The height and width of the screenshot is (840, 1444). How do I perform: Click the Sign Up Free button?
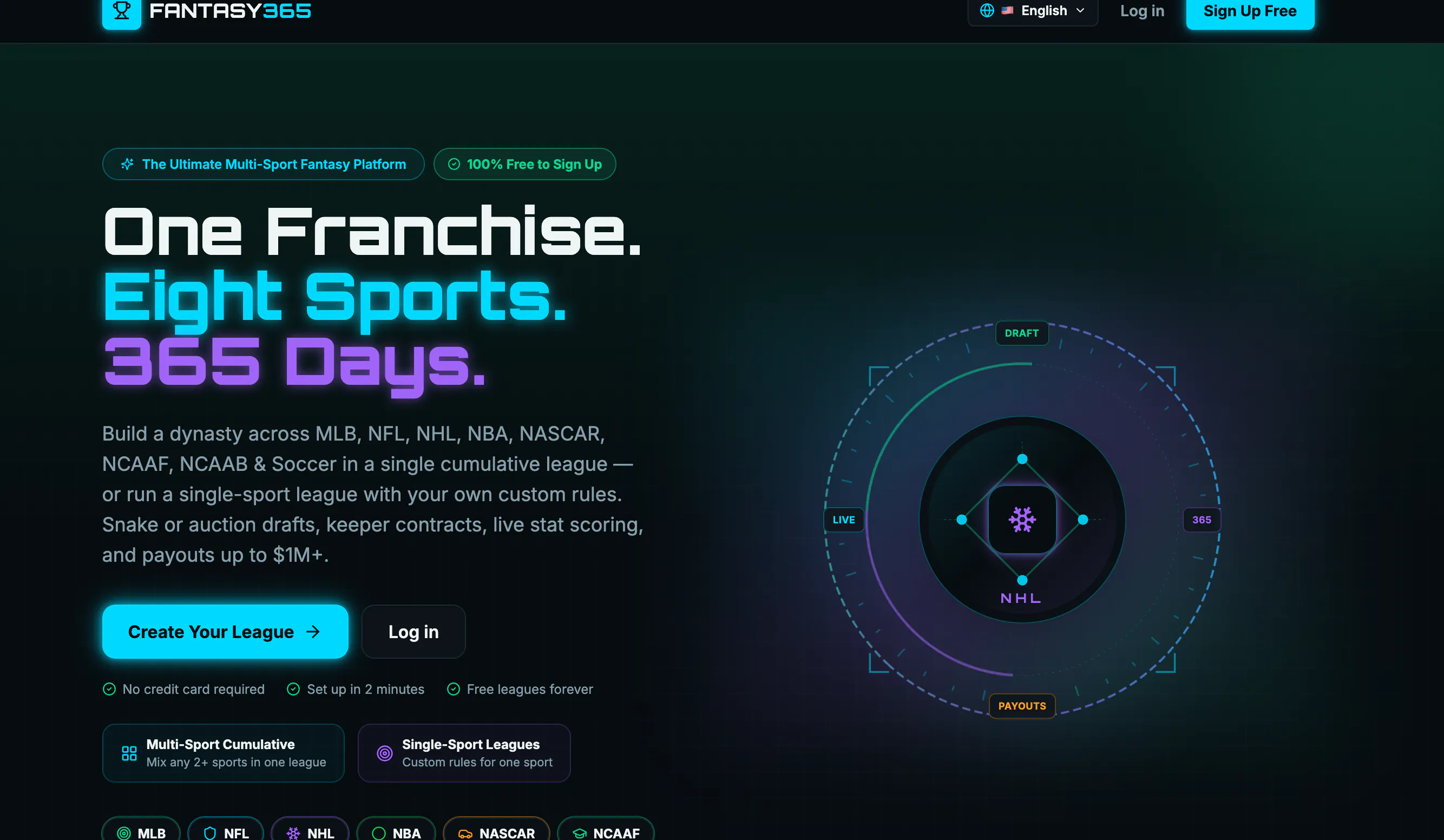click(1250, 11)
